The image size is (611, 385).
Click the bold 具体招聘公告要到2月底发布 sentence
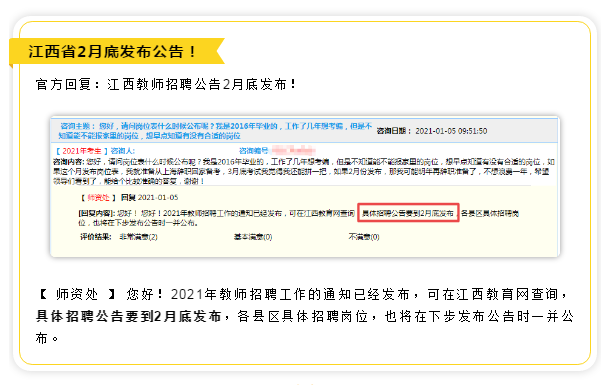click(x=129, y=316)
